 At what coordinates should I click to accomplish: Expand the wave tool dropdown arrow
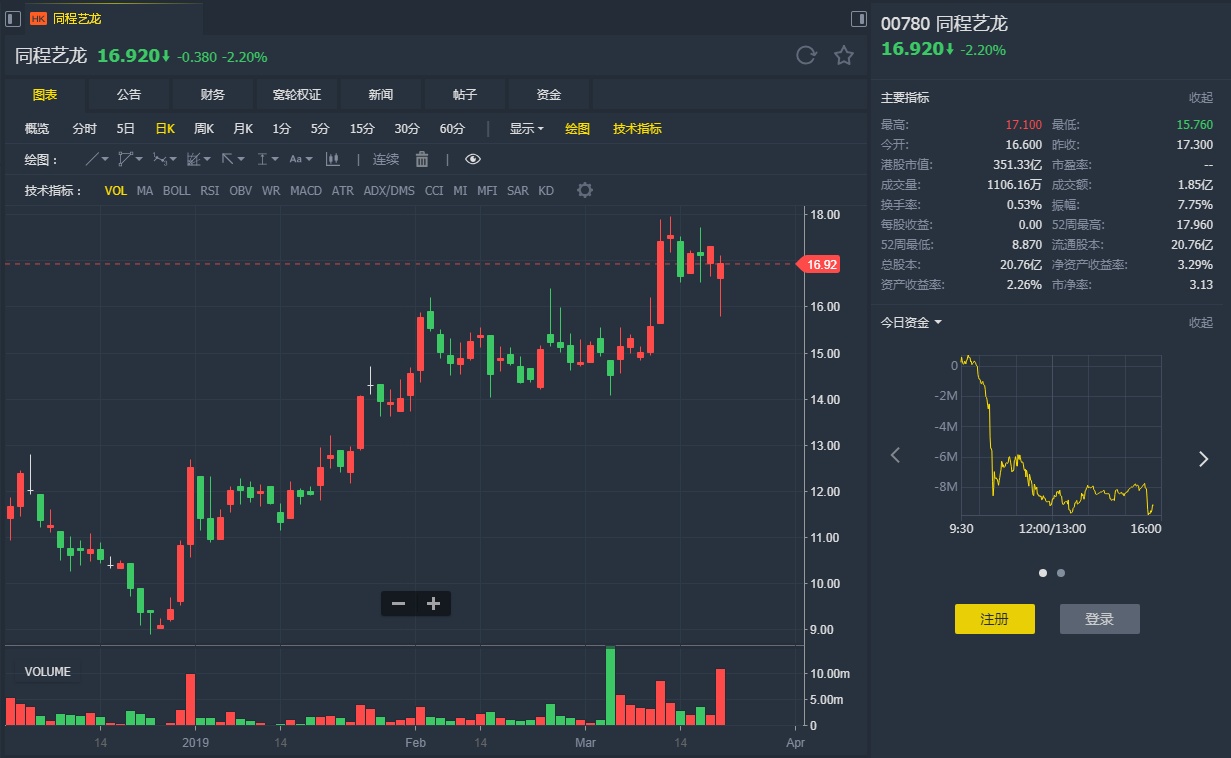tap(173, 159)
